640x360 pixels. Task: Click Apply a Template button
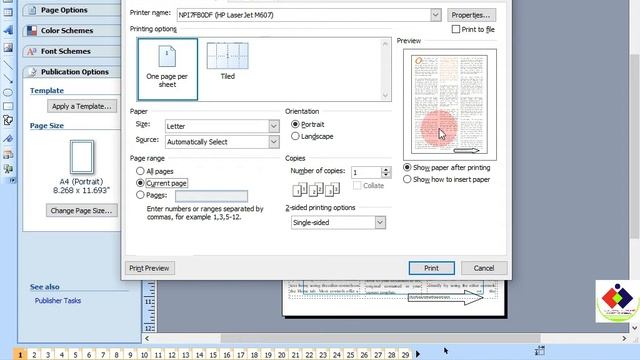(82, 106)
